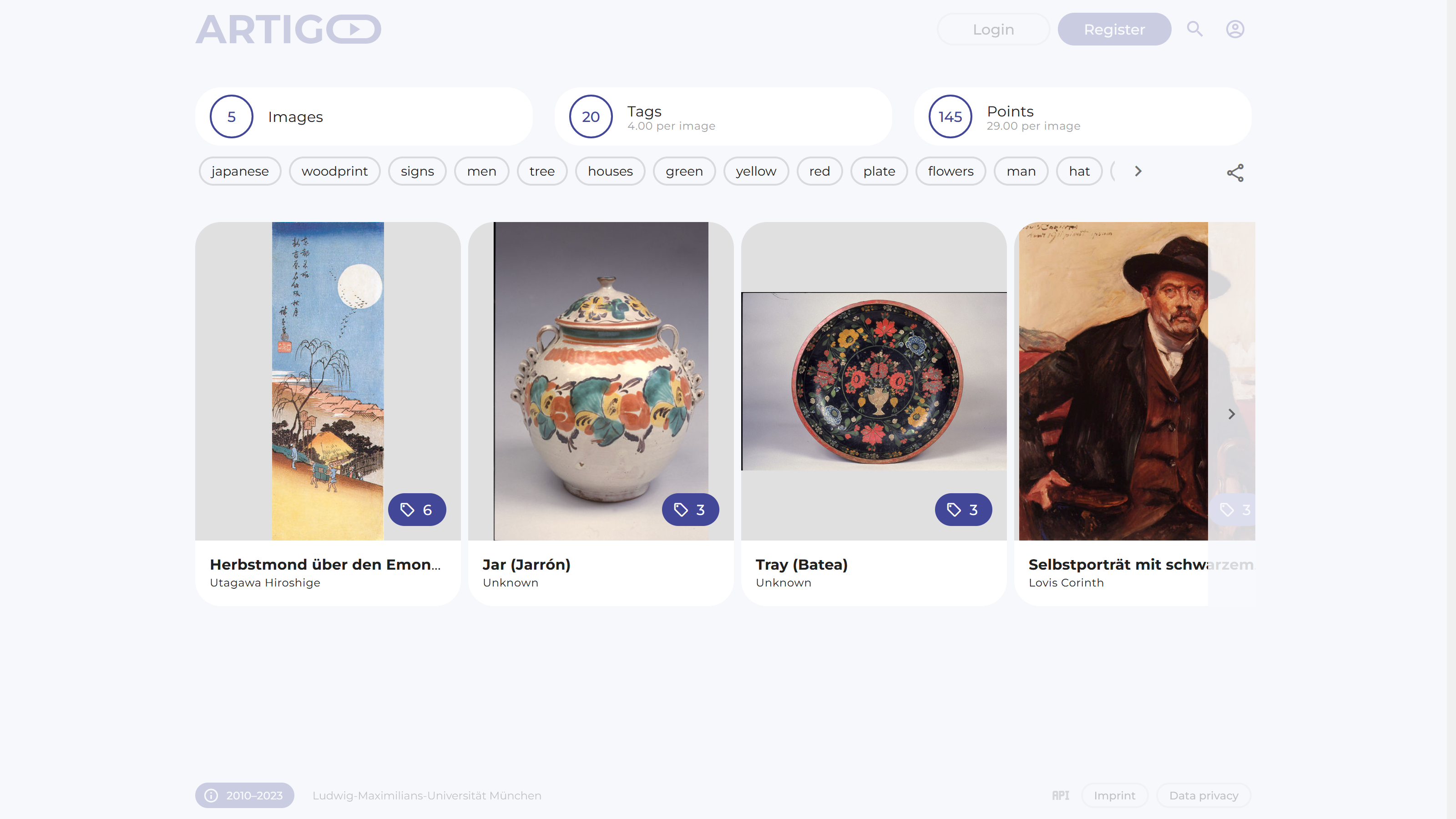Click the Register button
Screen dimensions: 1456x819
point(1114,30)
